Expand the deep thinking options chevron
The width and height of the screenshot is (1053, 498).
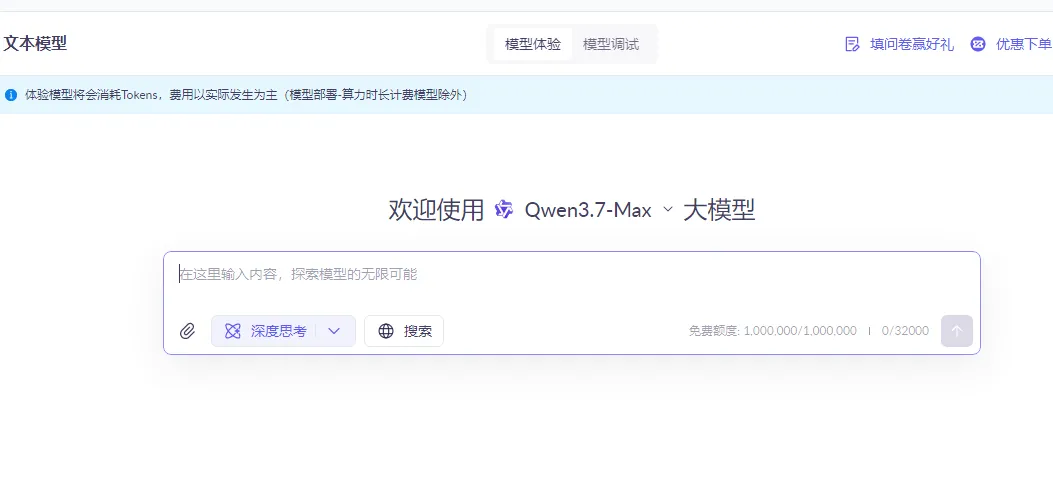[334, 331]
